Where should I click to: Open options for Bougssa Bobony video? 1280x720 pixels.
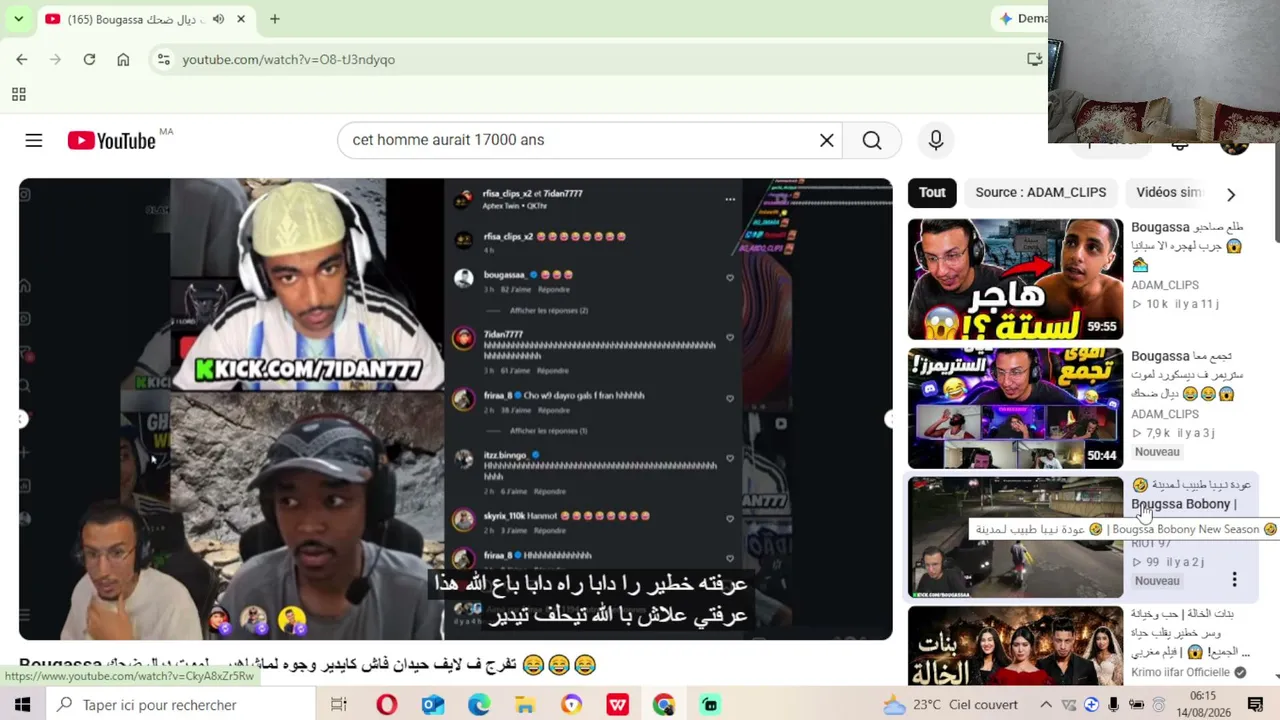[1234, 580]
